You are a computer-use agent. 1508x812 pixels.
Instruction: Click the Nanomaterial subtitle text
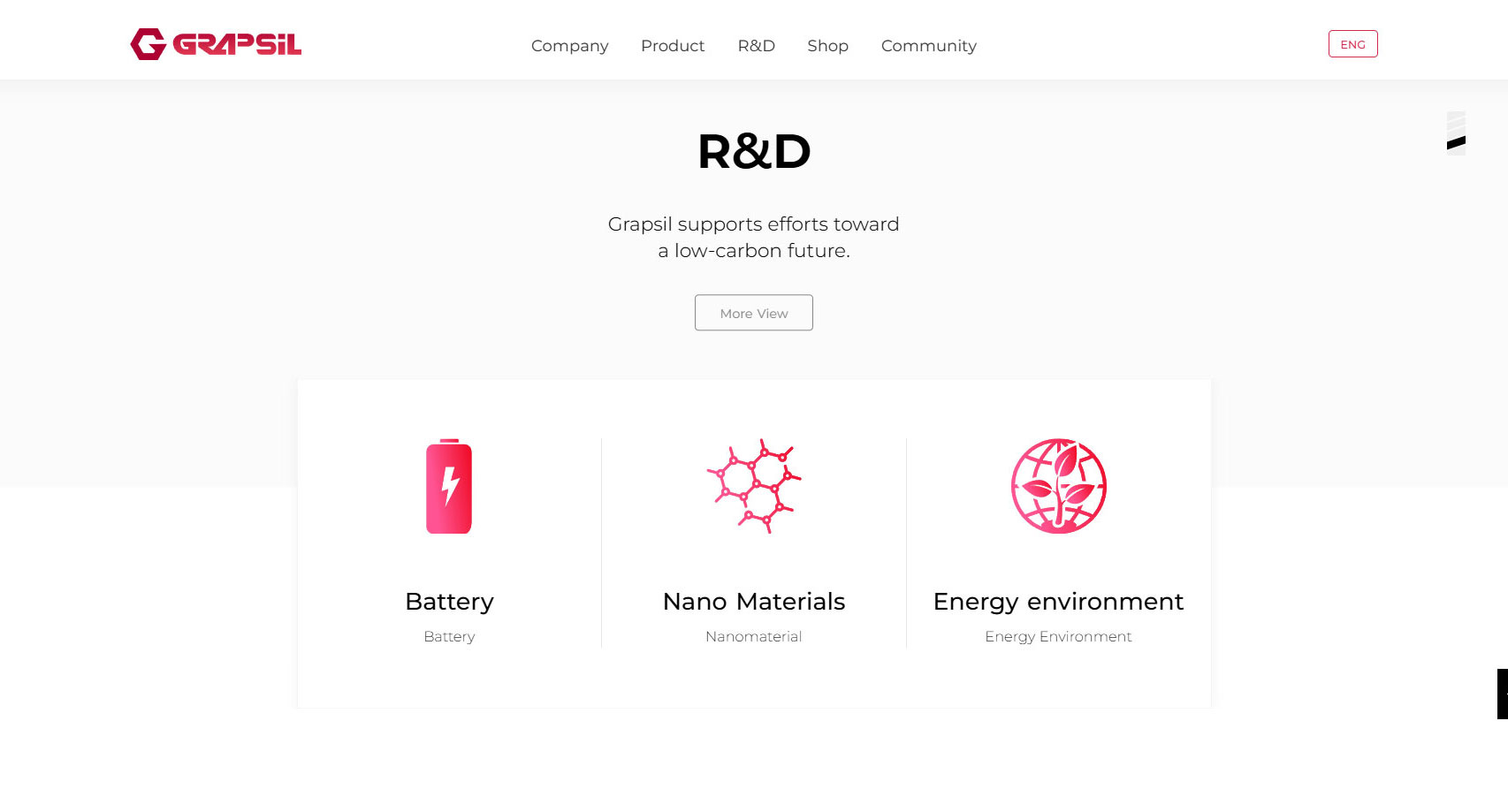click(754, 636)
